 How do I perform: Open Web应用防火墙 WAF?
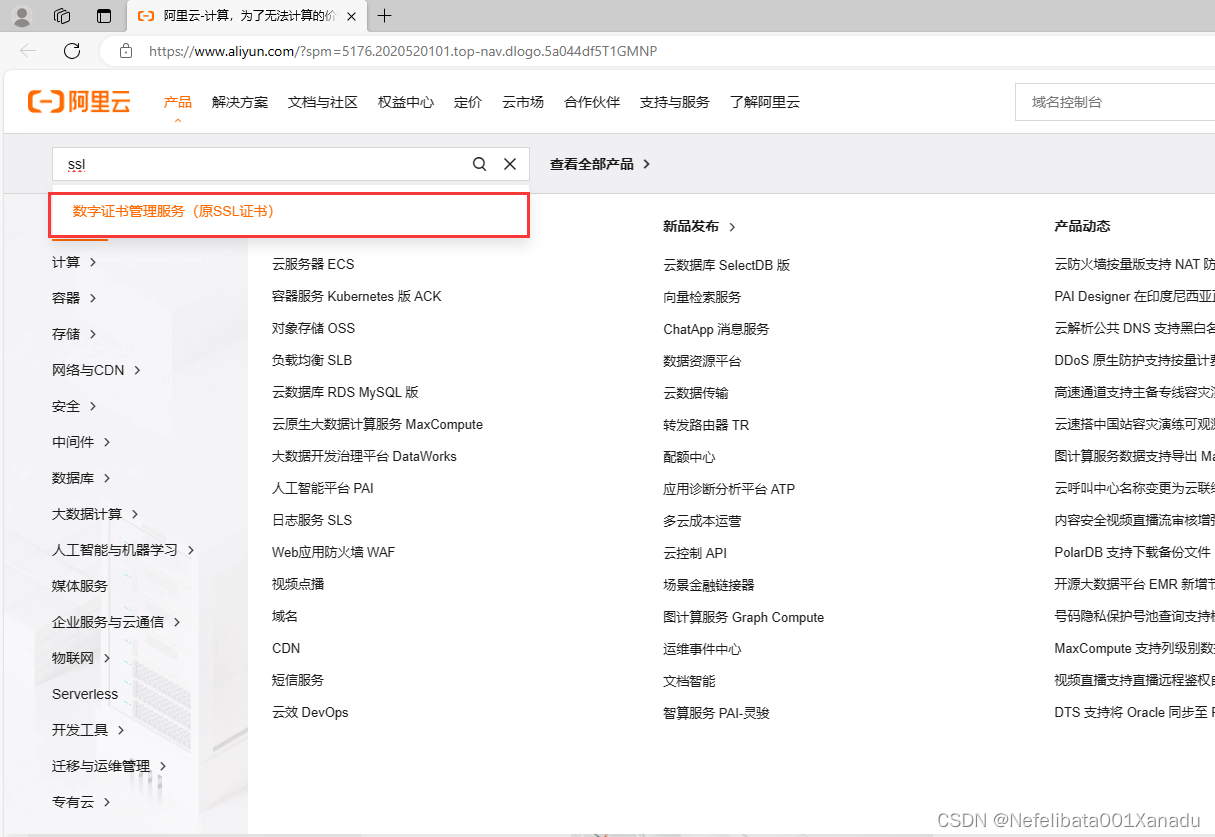[333, 552]
